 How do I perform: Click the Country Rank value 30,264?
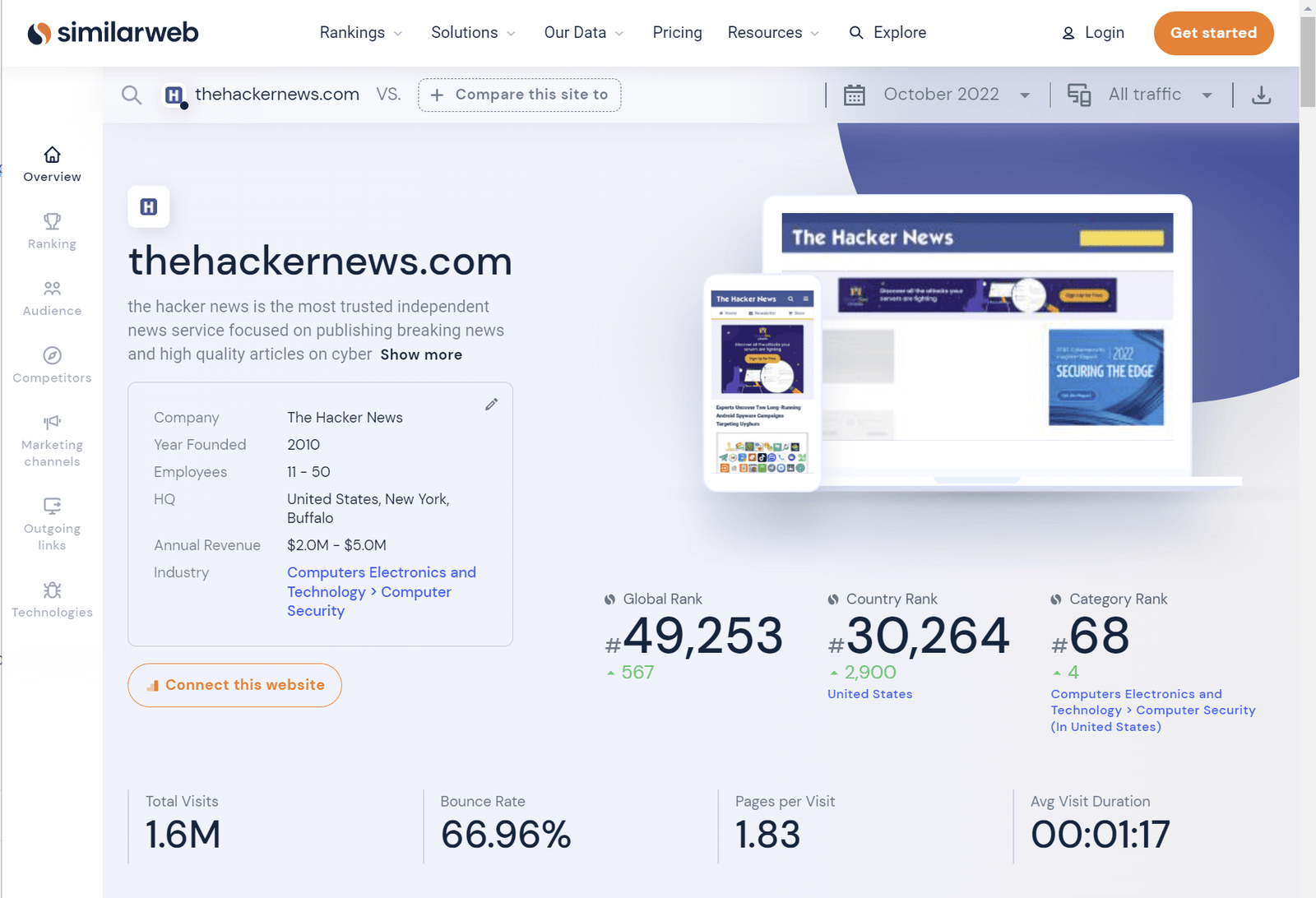click(928, 636)
